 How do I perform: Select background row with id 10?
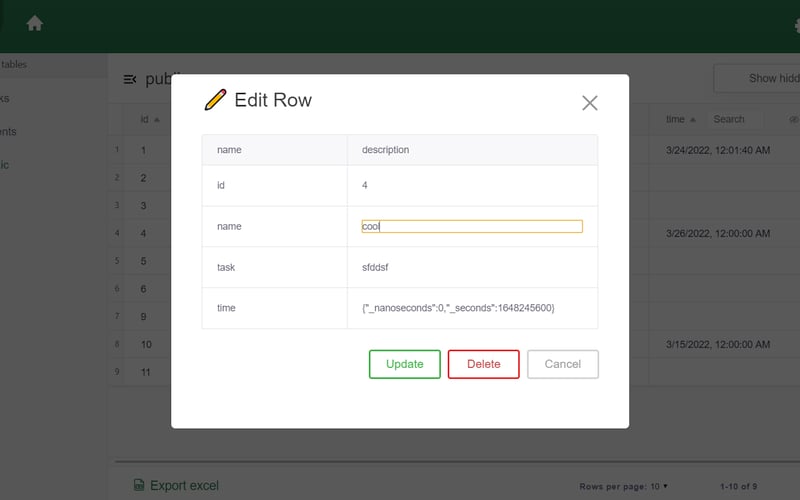coord(146,344)
